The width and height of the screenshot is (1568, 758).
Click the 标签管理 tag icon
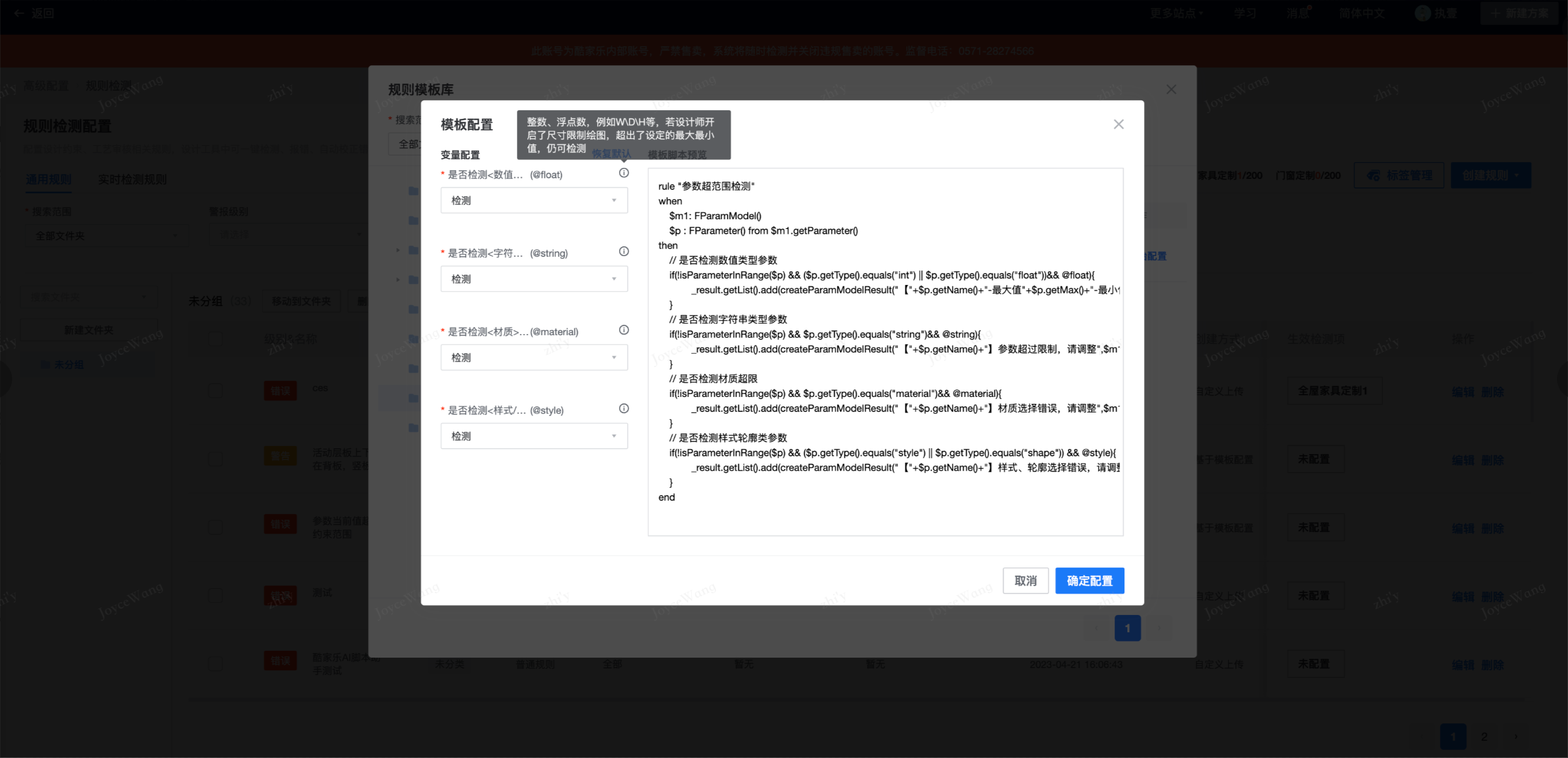point(1374,175)
